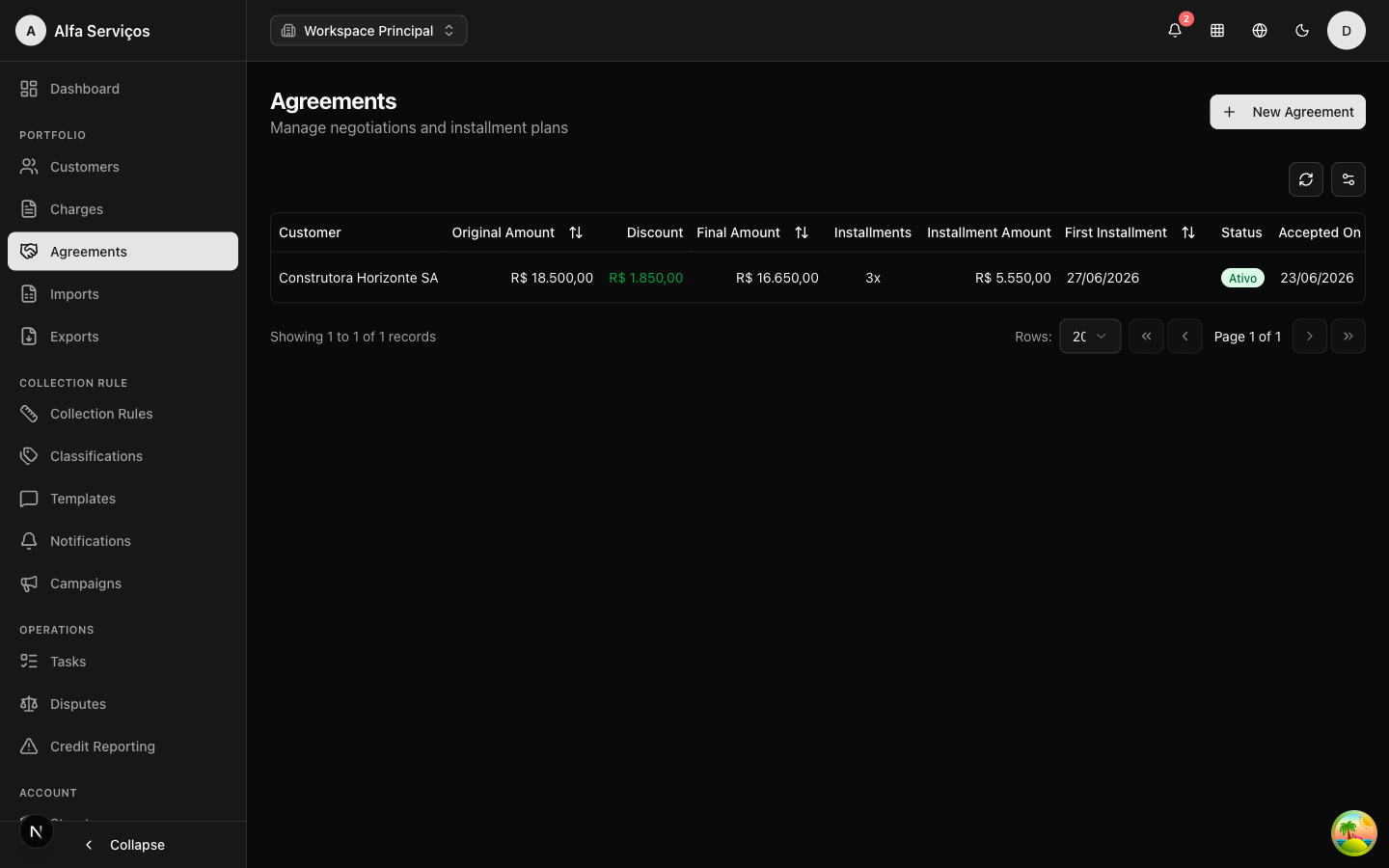The width and height of the screenshot is (1389, 868).
Task: Click the 23/06/2026 accepted date
Action: tap(1317, 278)
